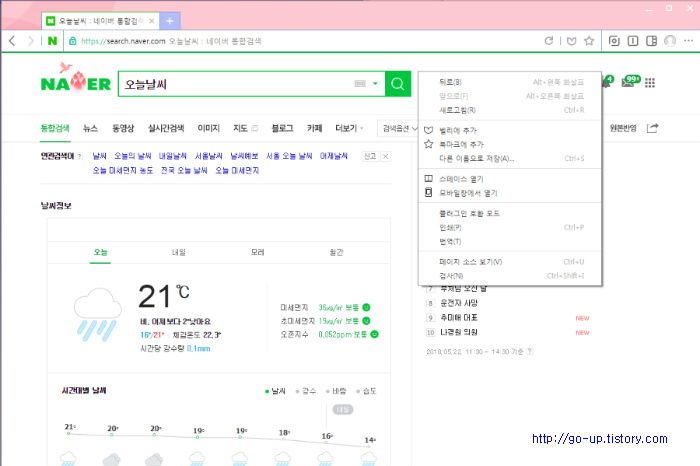The image size is (700, 466).
Task: Select 날씨 option in hourly weather chart
Action: coord(275,391)
